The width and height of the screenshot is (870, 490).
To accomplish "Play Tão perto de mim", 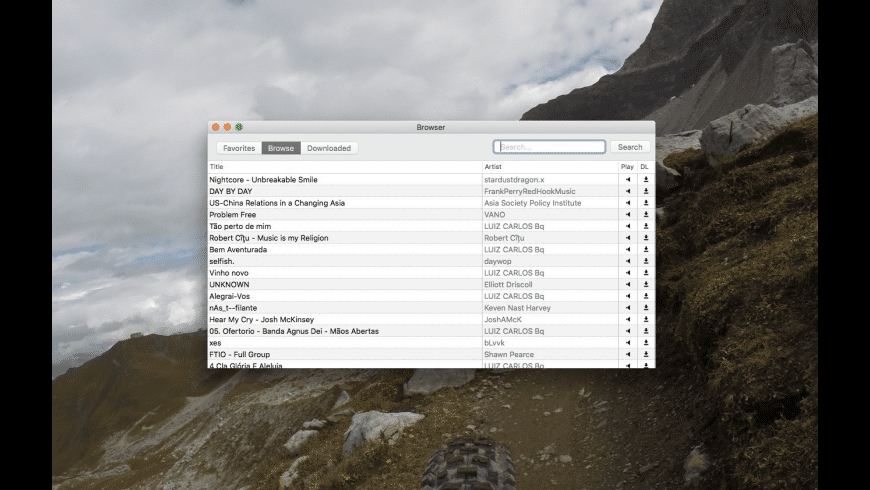I will click(x=628, y=226).
